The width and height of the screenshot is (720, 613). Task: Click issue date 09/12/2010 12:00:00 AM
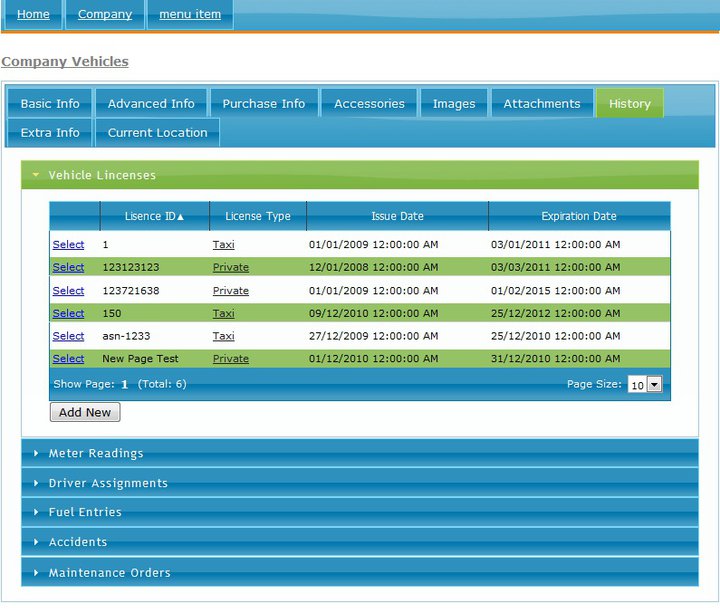[x=373, y=313]
